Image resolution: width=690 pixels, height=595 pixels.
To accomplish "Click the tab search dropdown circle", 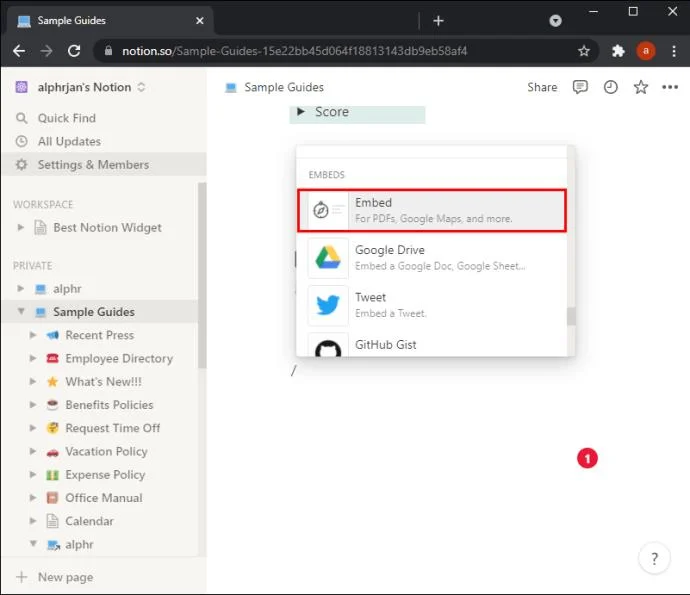I will (555, 21).
